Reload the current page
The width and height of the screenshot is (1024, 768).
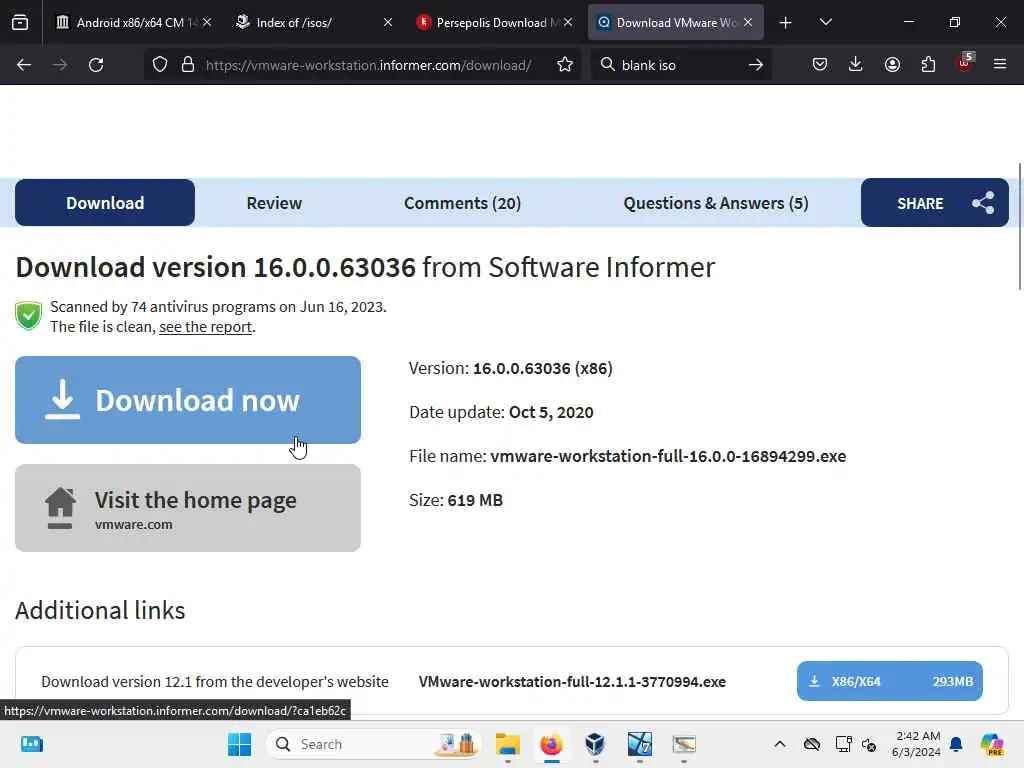[x=96, y=65]
